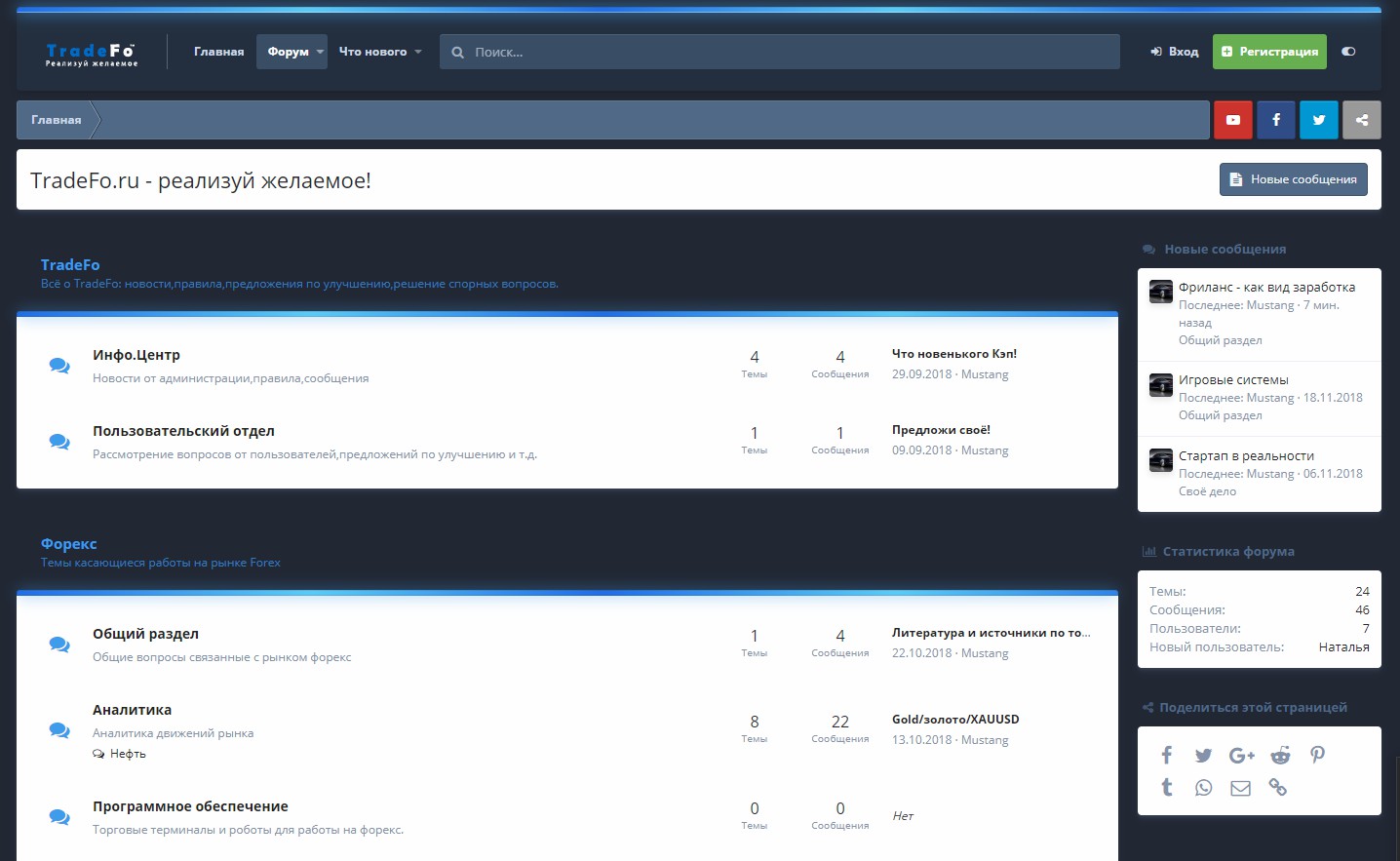This screenshot has width=1400, height=861.
Task: Click Mustang in the 29.09.2018 row
Action: click(x=985, y=374)
